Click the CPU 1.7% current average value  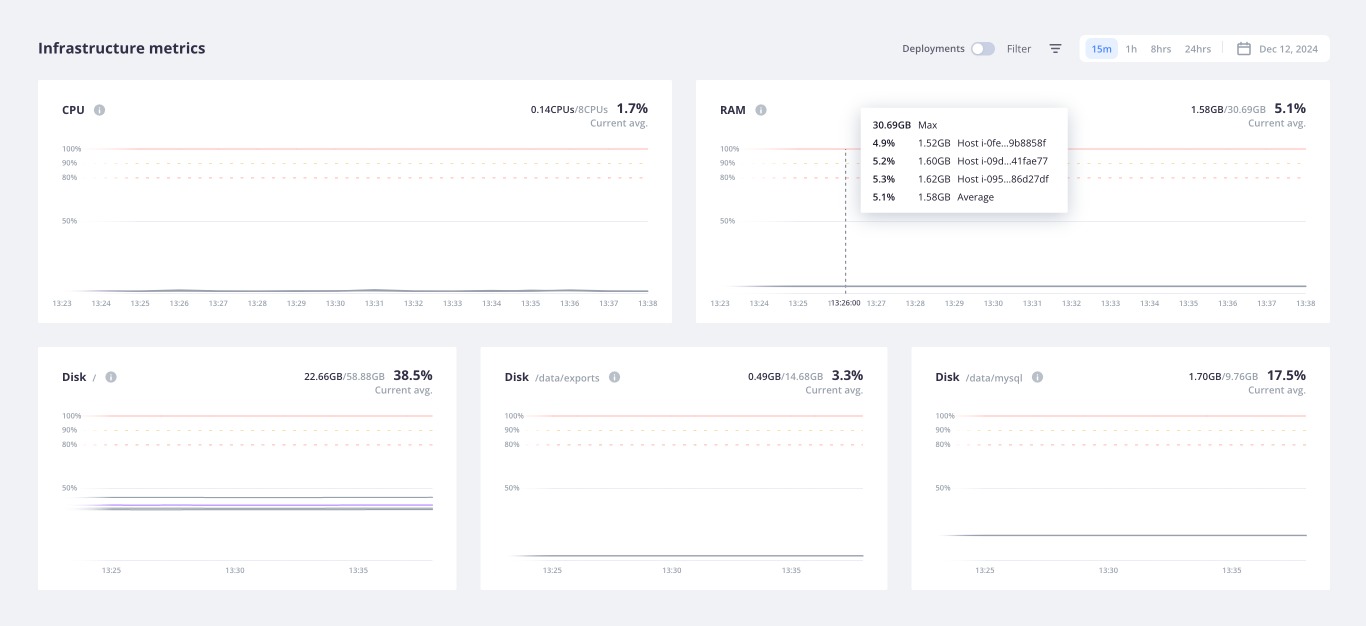point(632,108)
